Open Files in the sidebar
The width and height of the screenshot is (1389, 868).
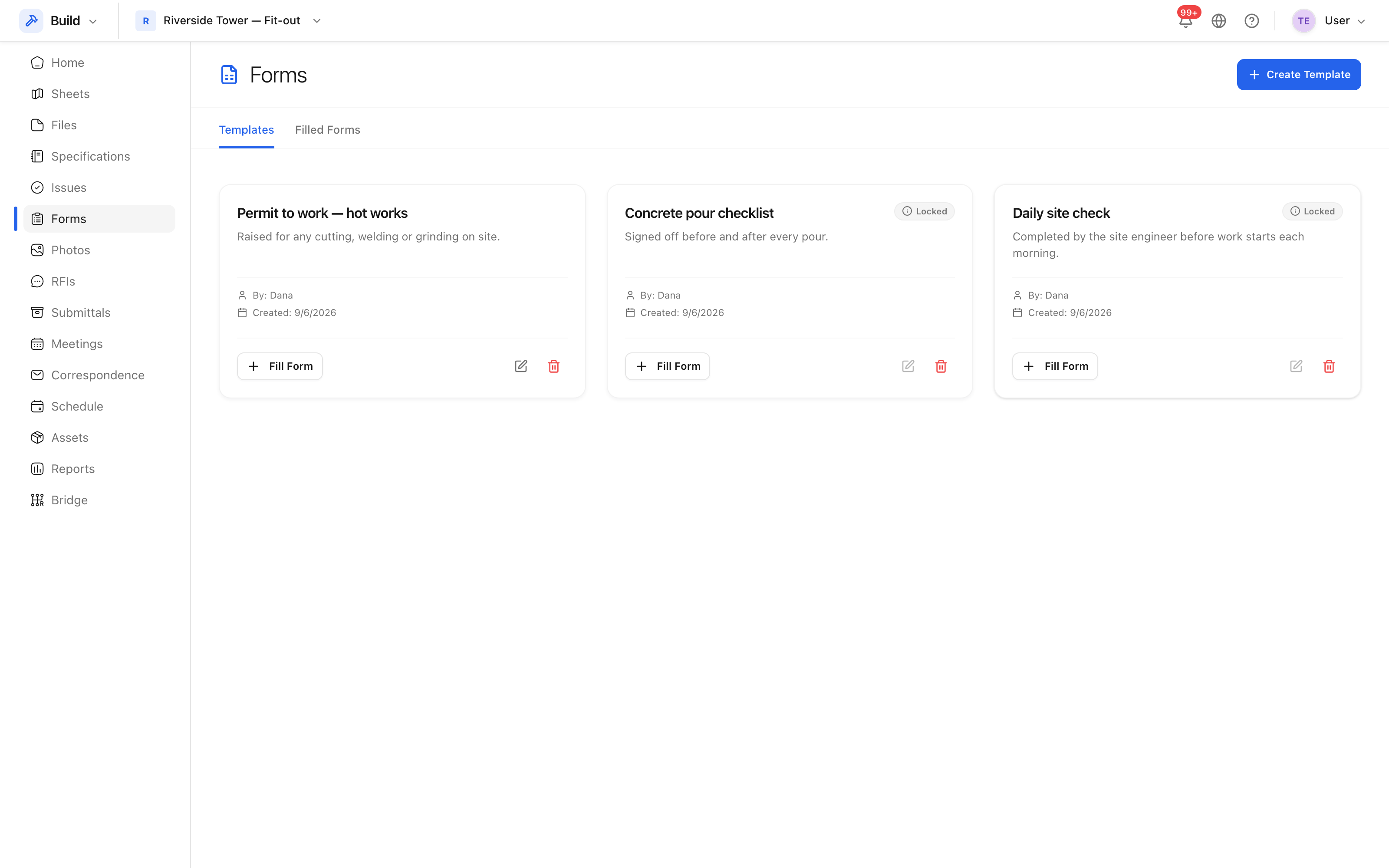99,125
